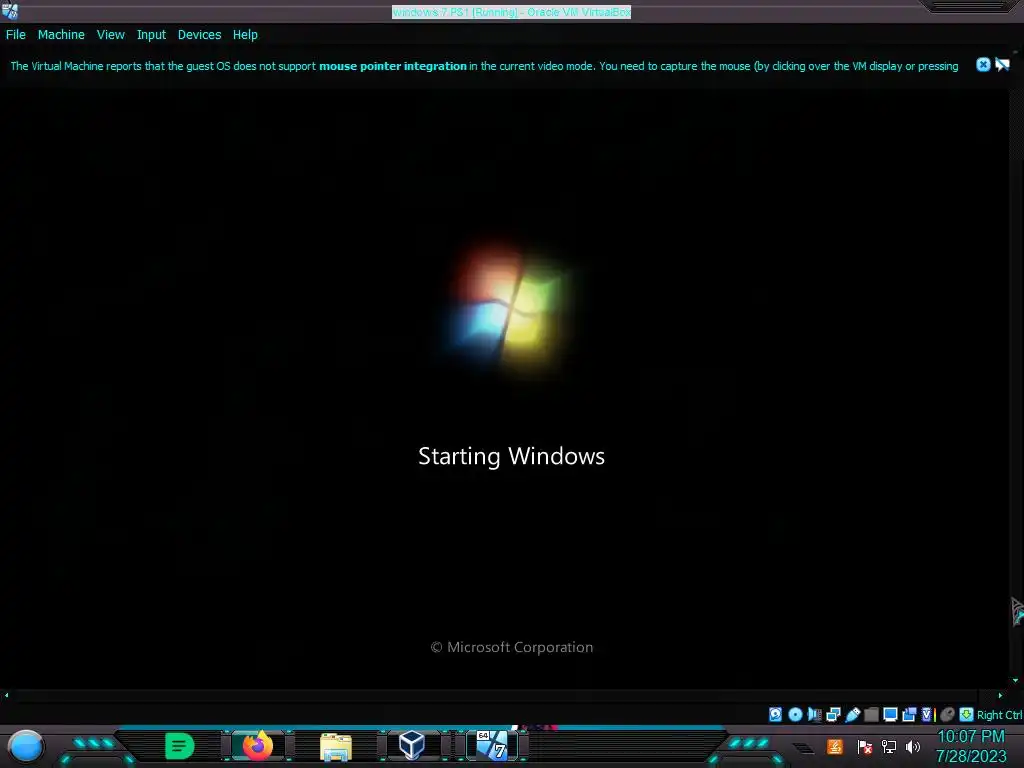Select the Windows 7 VM taskbar button
This screenshot has width=1024, height=768.
(492, 745)
